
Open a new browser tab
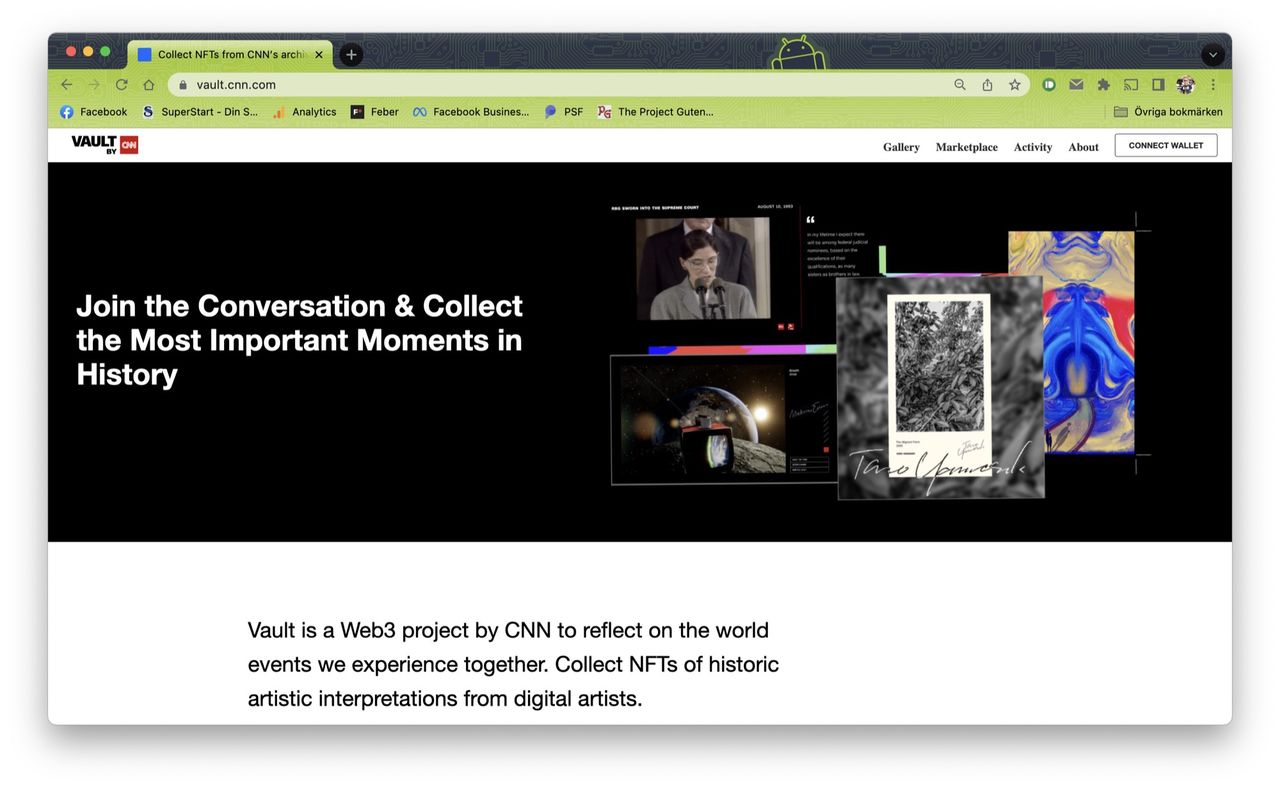click(351, 55)
